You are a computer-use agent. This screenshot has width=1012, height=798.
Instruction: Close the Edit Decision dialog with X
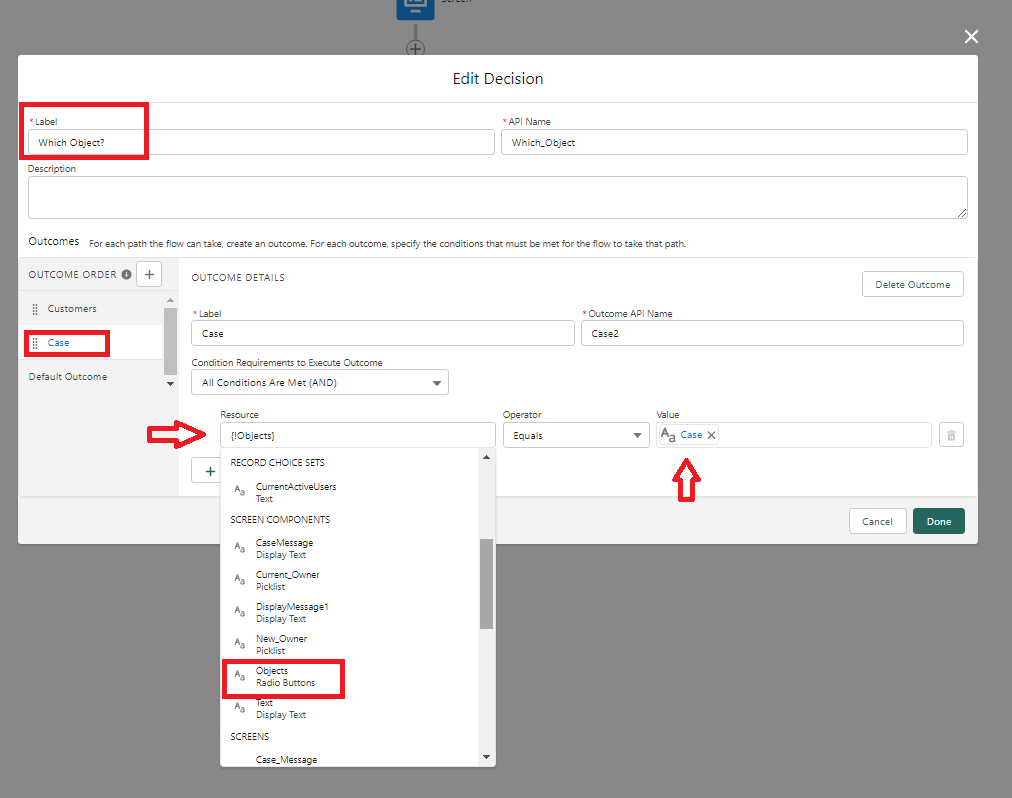[970, 37]
